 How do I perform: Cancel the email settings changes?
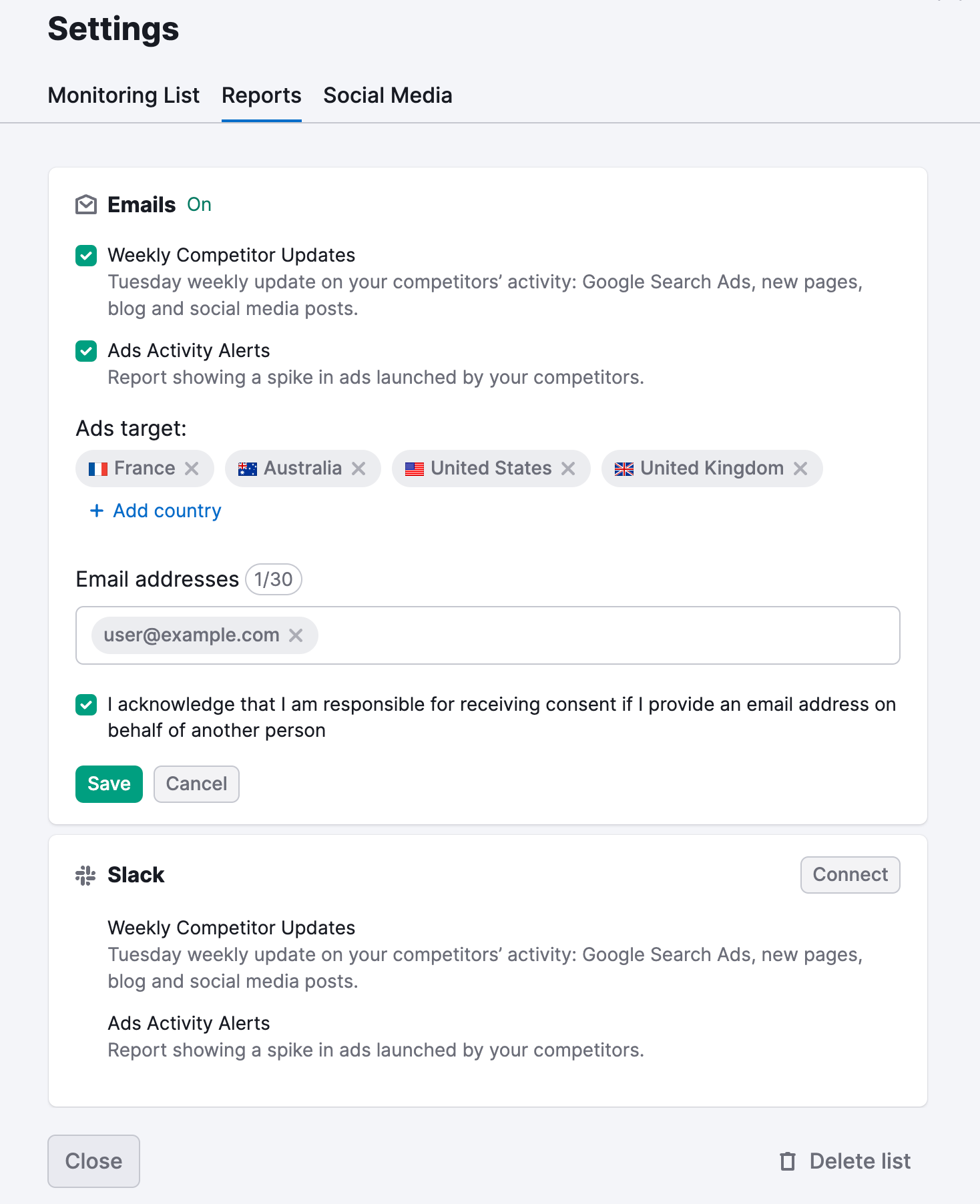[196, 784]
